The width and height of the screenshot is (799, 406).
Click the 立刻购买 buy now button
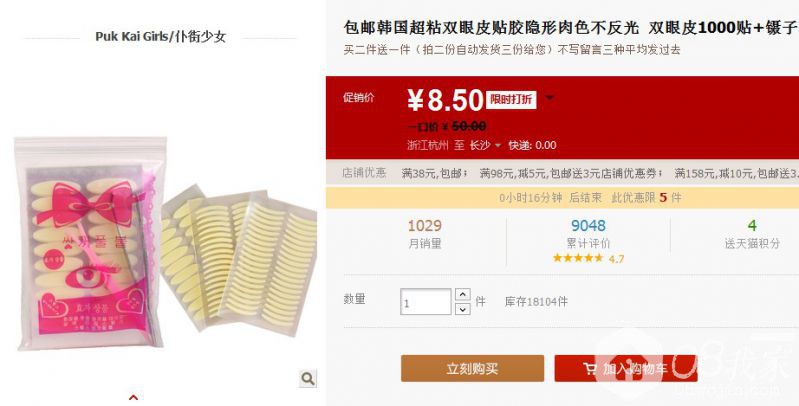click(472, 368)
